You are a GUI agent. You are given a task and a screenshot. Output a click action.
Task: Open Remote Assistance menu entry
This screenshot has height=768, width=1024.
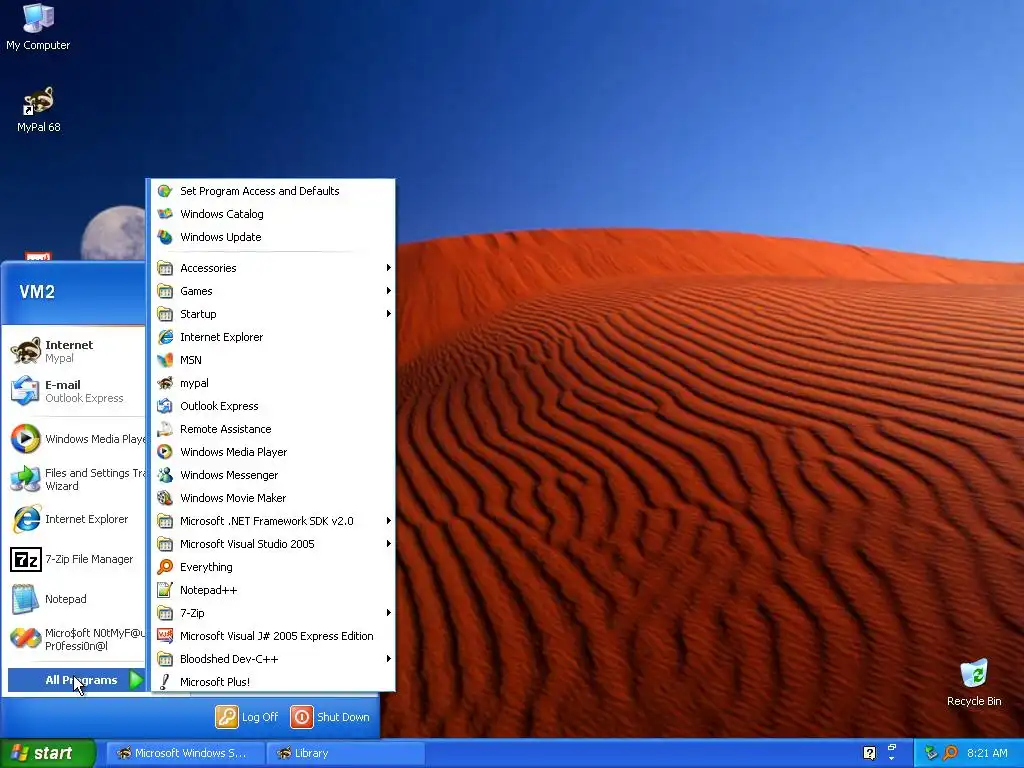273,429
